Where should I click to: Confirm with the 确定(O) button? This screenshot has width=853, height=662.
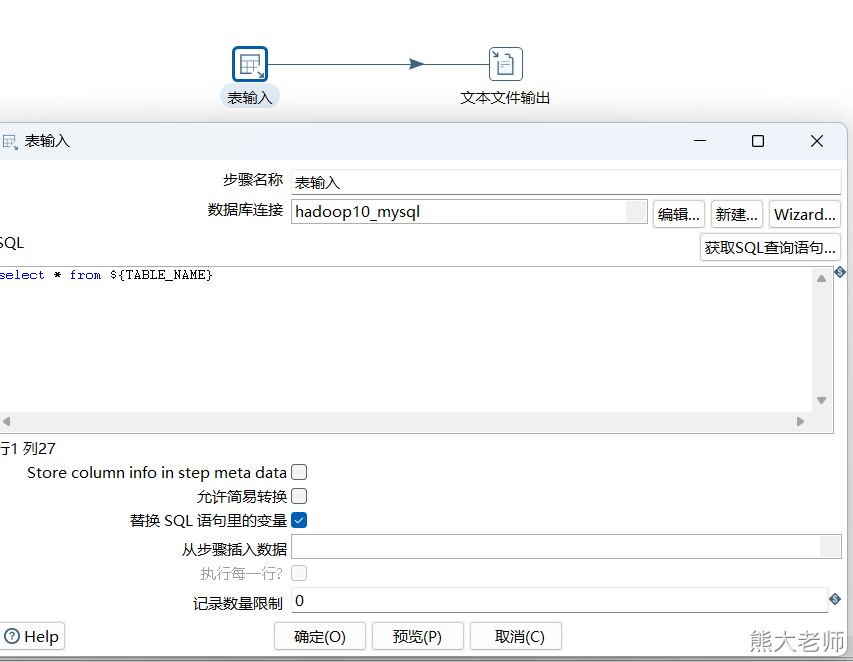(320, 636)
